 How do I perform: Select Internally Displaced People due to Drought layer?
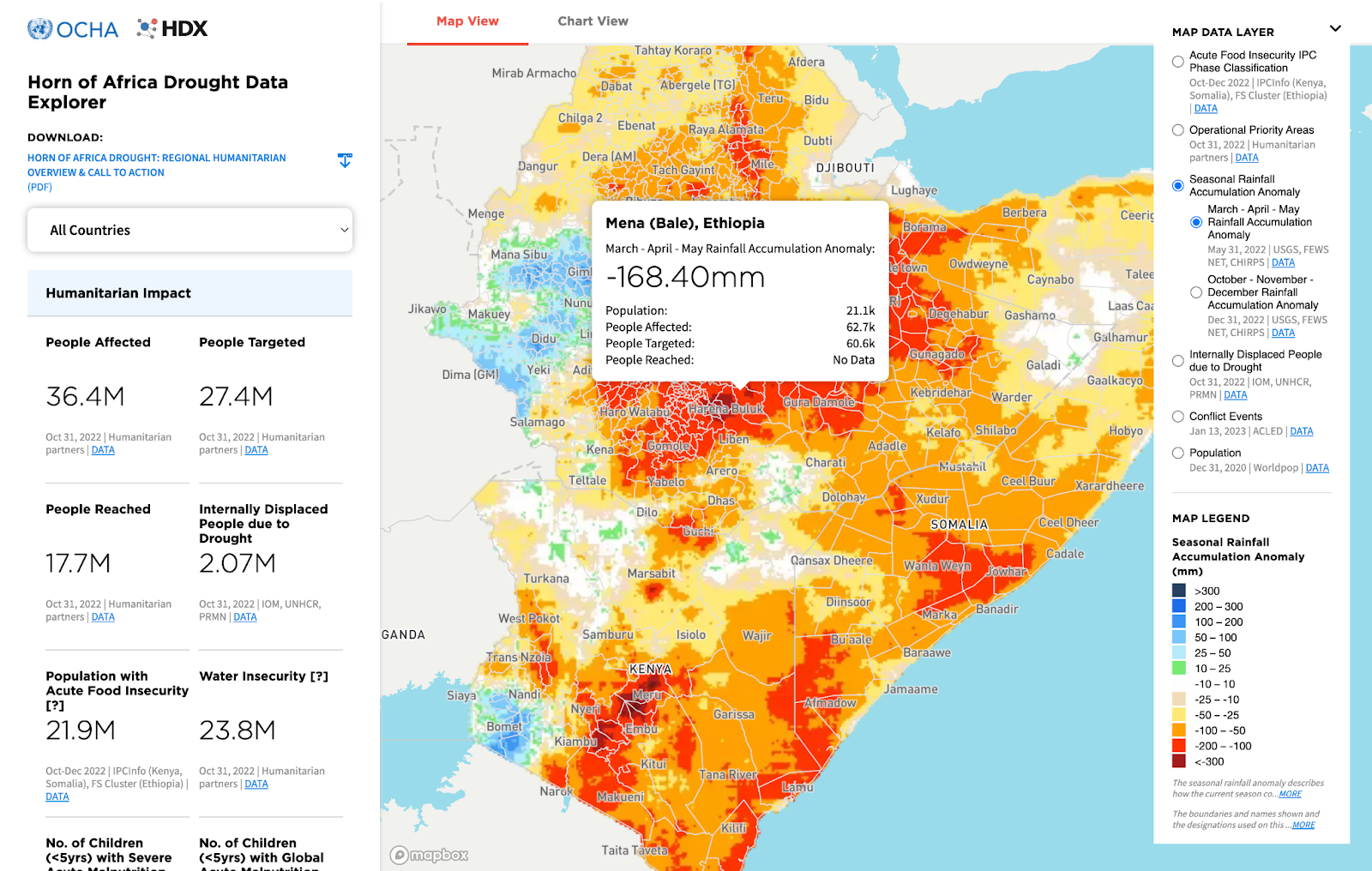click(x=1177, y=361)
